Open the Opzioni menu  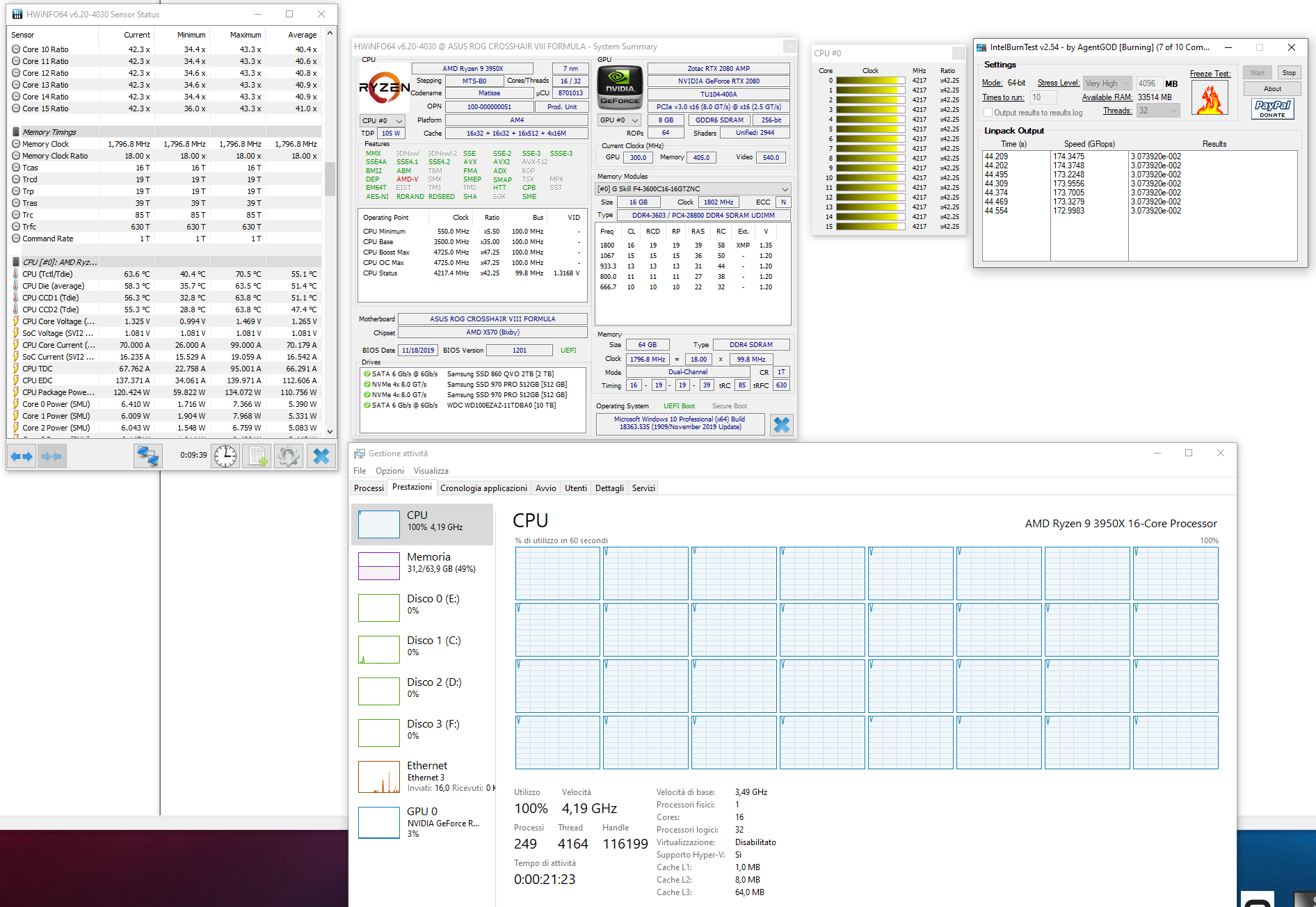click(390, 471)
